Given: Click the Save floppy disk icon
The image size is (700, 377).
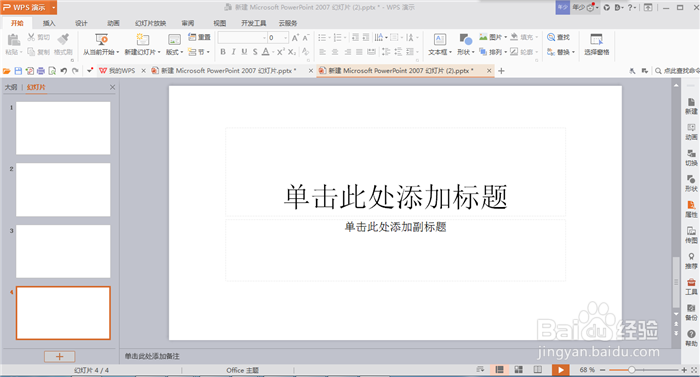Looking at the screenshot, I should 18,71.
